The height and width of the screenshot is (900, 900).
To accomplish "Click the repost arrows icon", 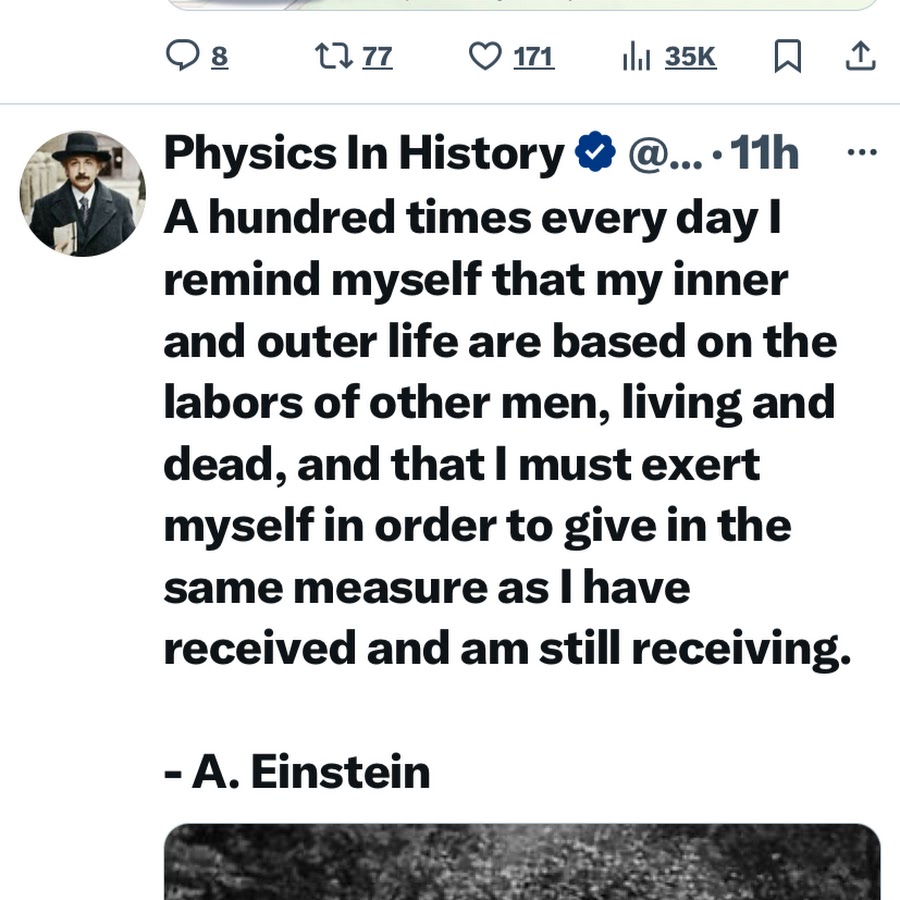I will (327, 57).
